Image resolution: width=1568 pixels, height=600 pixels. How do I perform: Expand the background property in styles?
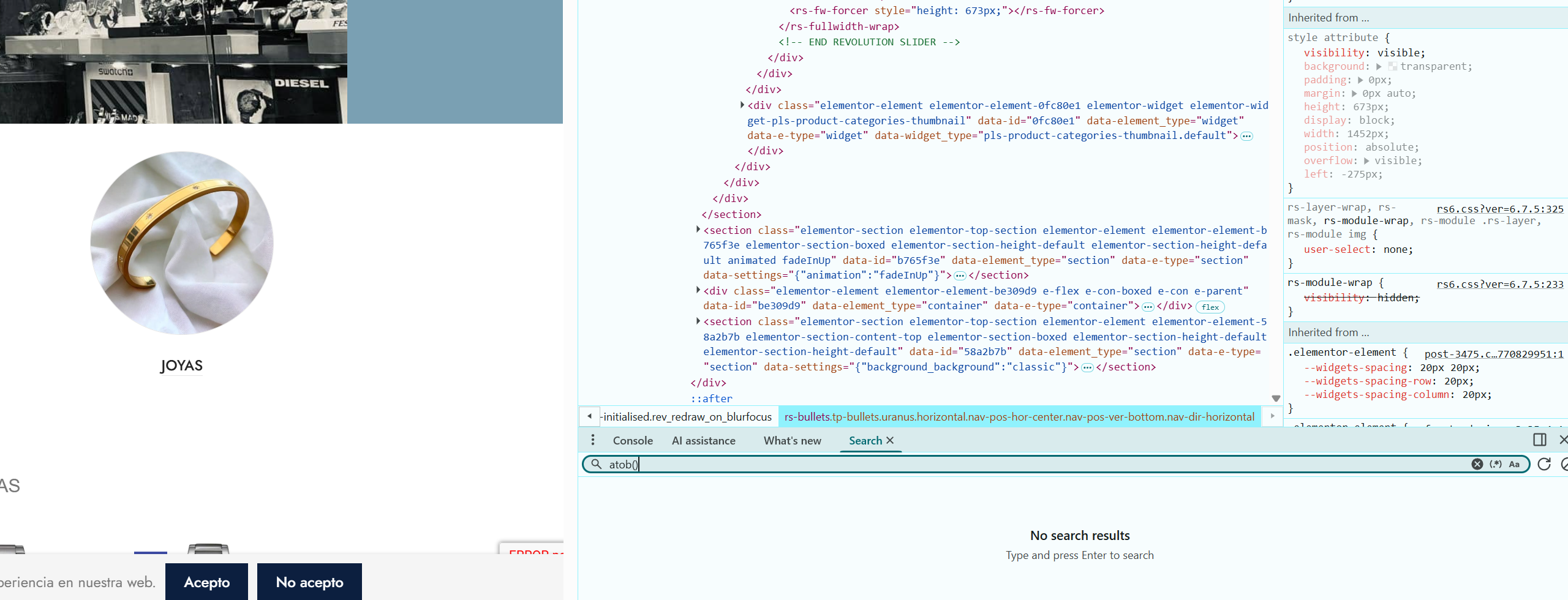(1379, 67)
